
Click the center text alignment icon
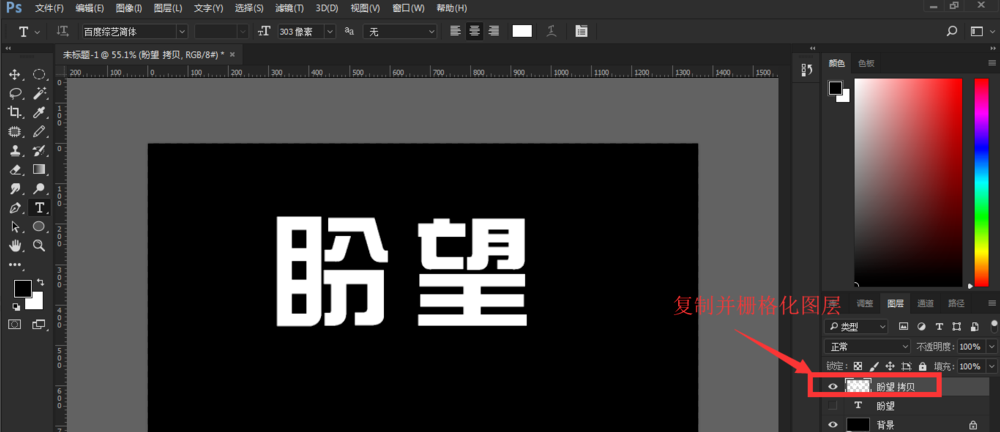click(474, 31)
